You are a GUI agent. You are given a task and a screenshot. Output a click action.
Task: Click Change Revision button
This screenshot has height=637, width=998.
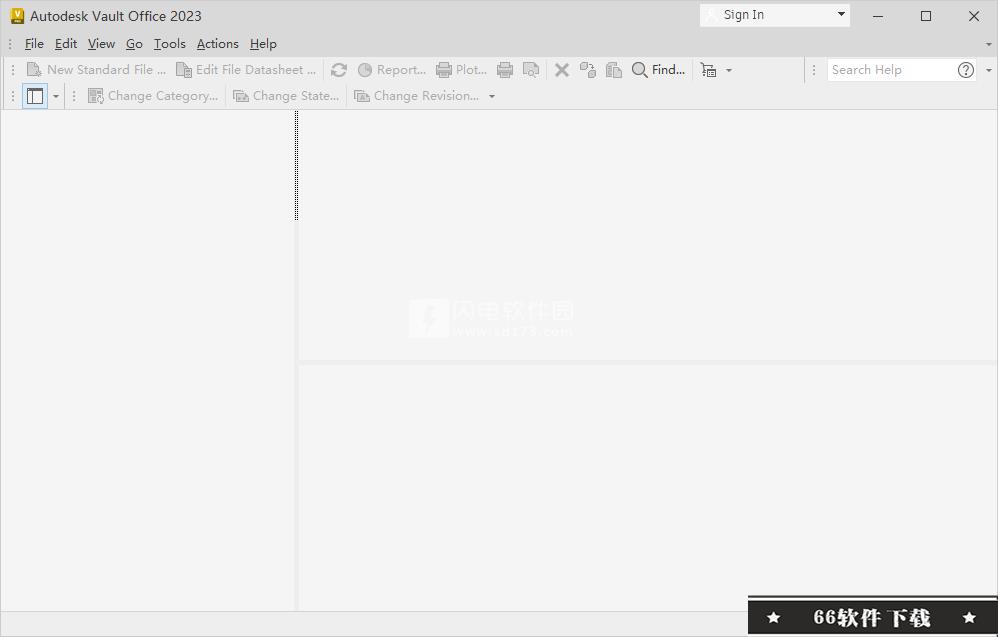pos(416,96)
